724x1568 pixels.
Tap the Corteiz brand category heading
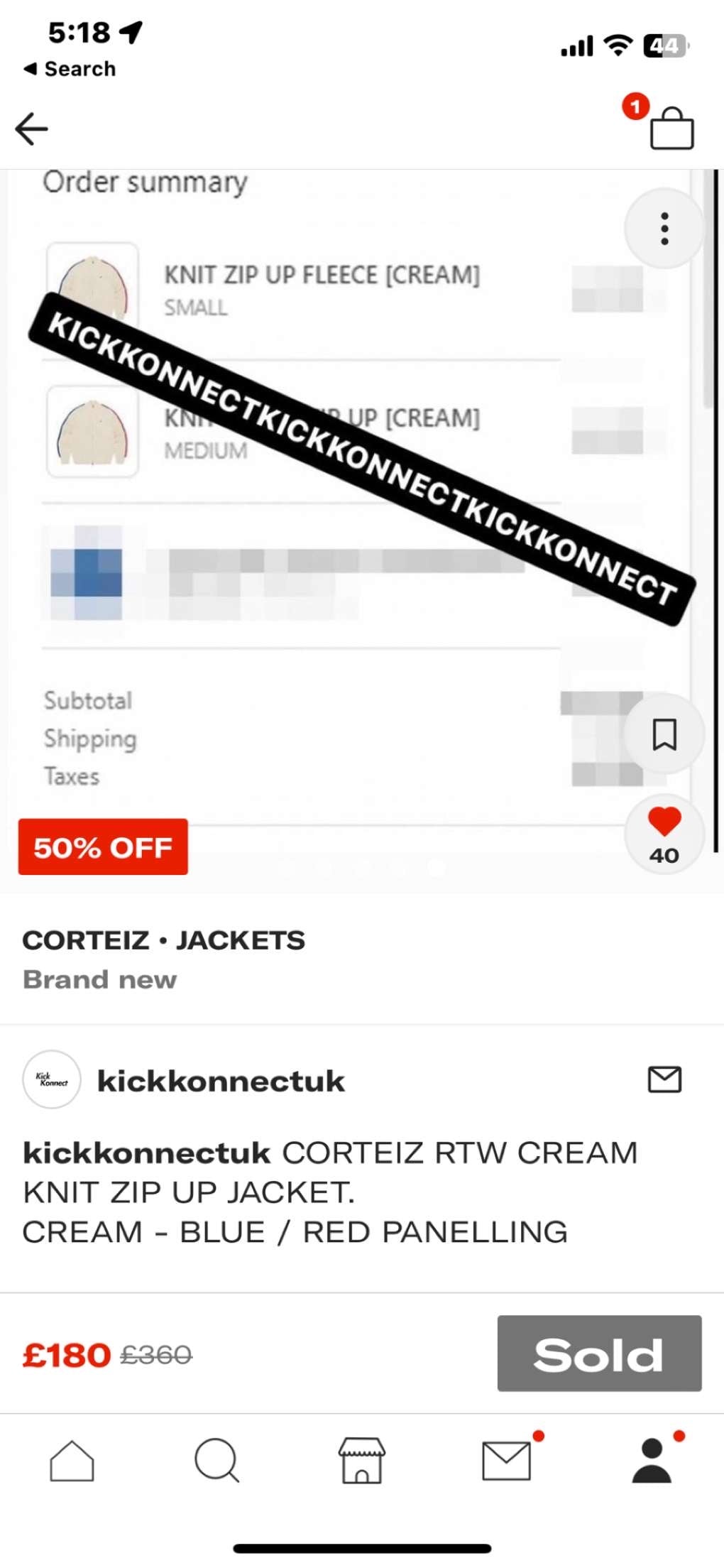(x=163, y=940)
